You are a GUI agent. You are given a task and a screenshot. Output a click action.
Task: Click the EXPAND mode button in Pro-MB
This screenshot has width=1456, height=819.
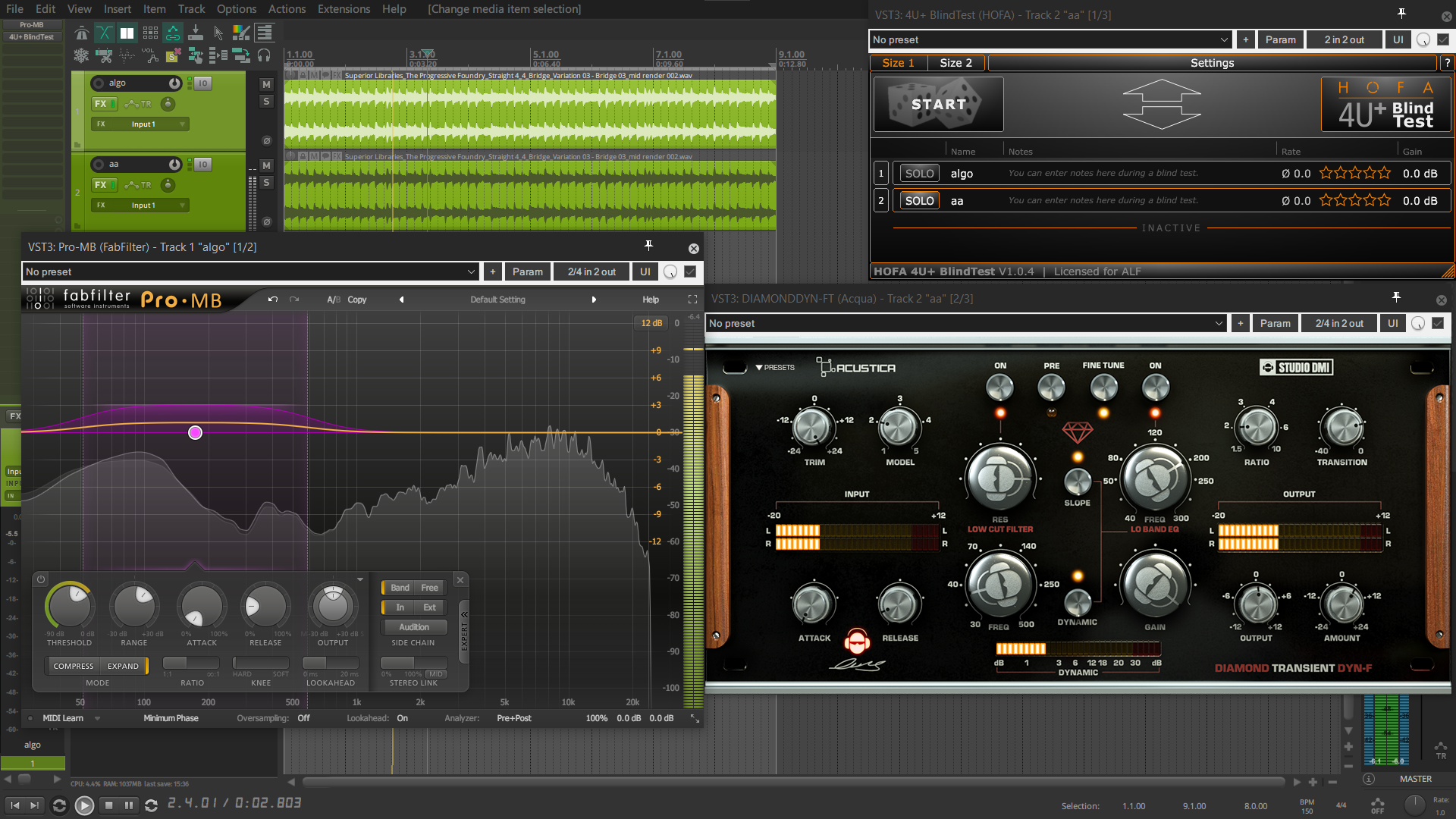click(123, 666)
